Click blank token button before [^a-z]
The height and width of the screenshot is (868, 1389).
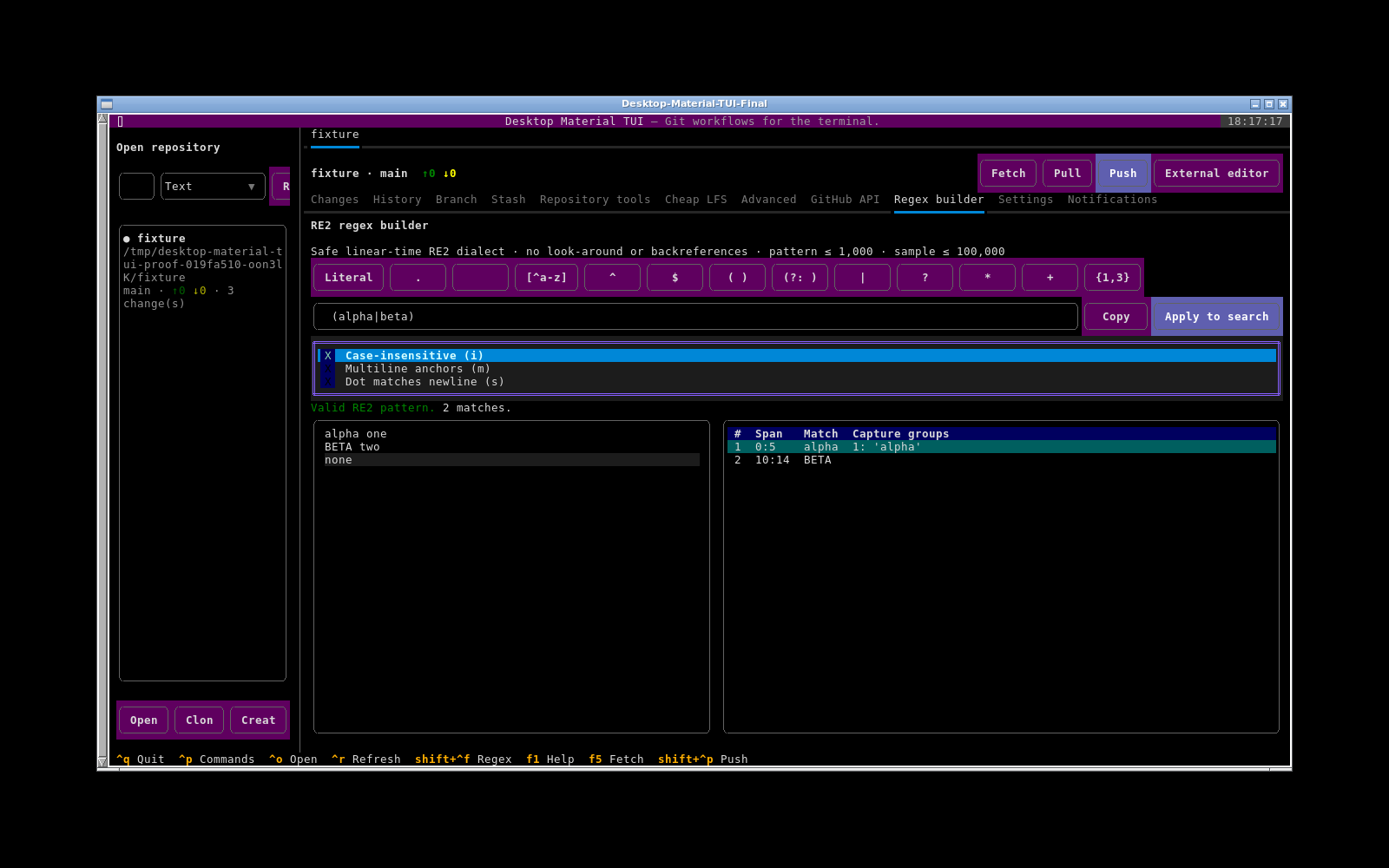coord(480,278)
